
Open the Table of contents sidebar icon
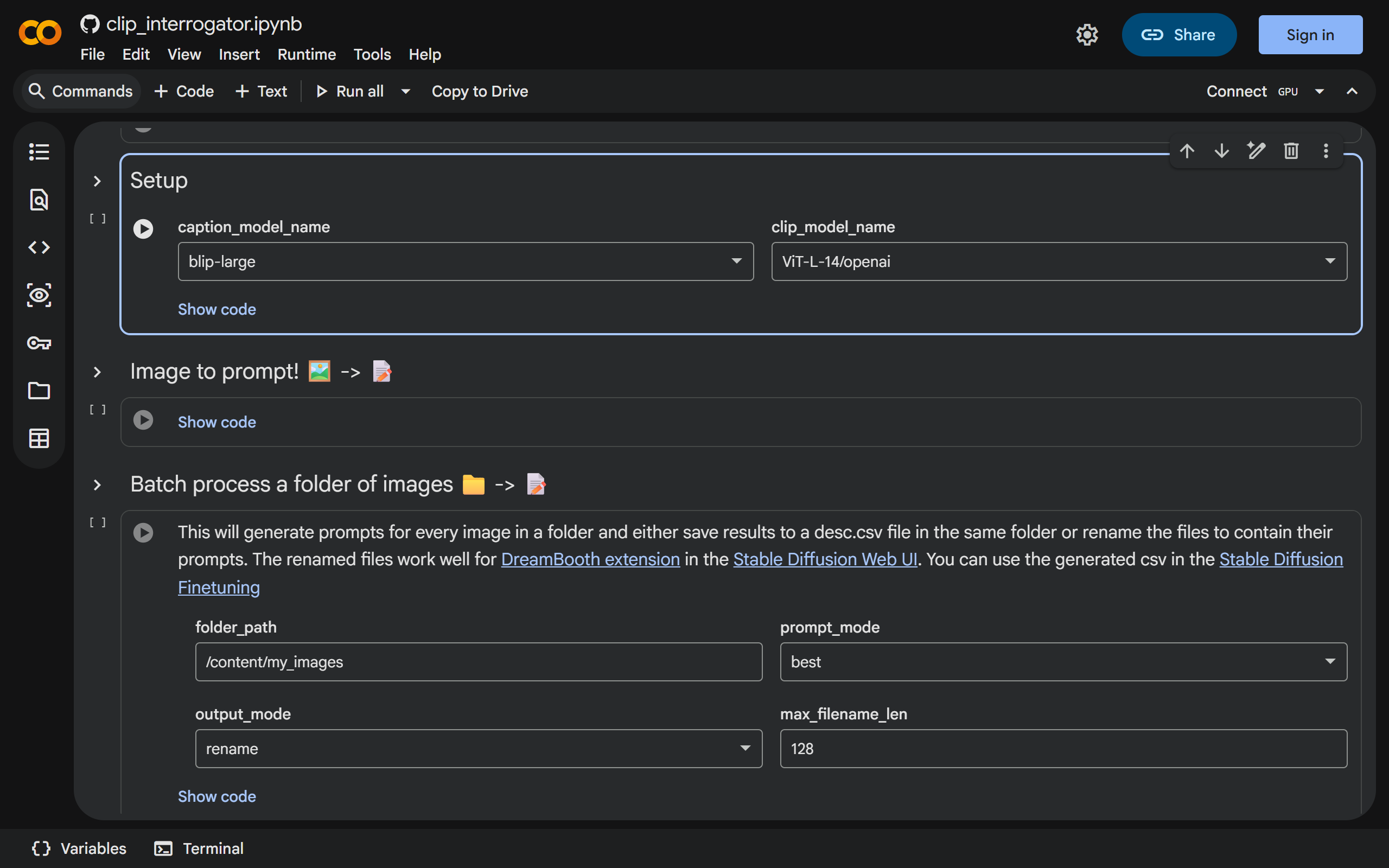39,152
